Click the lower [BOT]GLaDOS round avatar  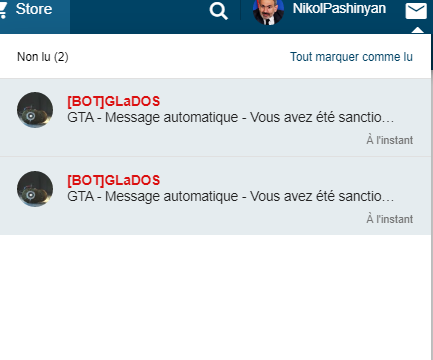[x=35, y=189]
